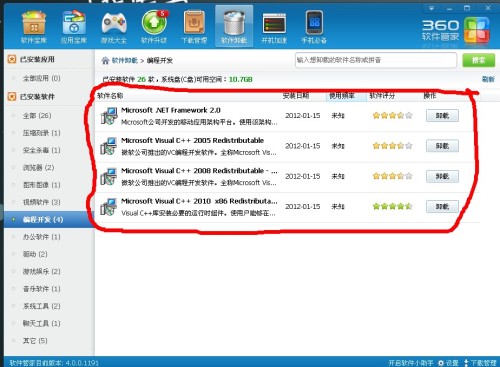Uninstall Microsoft .NET Framework 2.0
The width and height of the screenshot is (500, 367).
(442, 116)
